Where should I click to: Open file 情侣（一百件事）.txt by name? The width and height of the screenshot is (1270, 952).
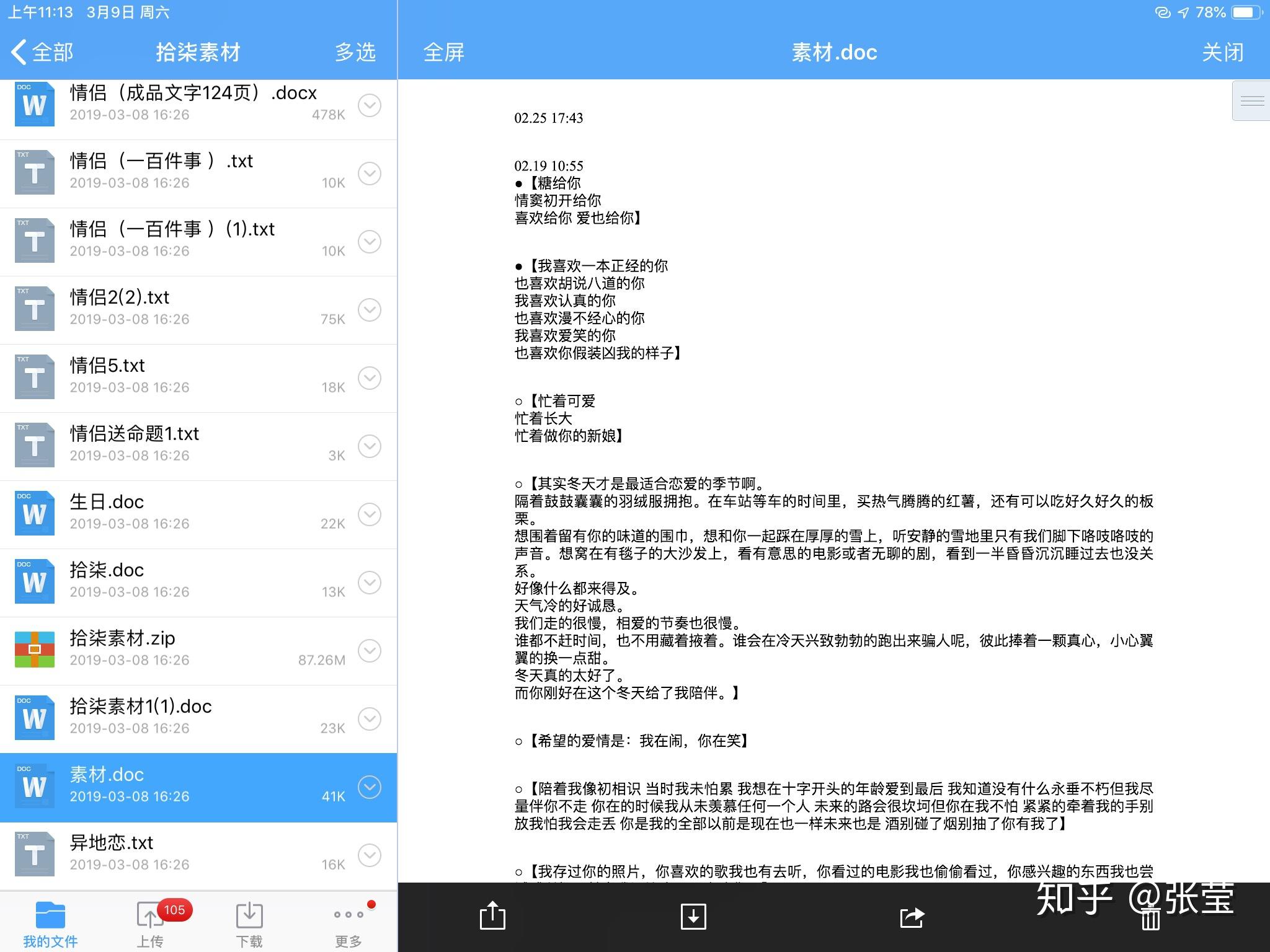(x=161, y=161)
